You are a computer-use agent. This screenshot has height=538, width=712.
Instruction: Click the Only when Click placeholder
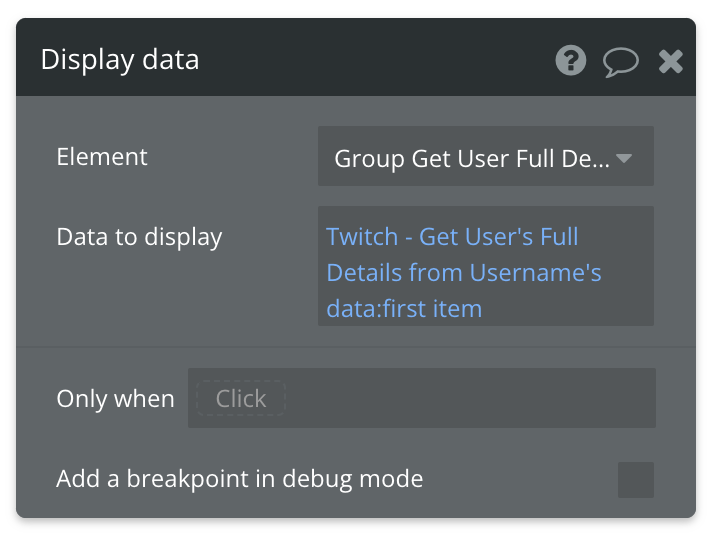[240, 398]
